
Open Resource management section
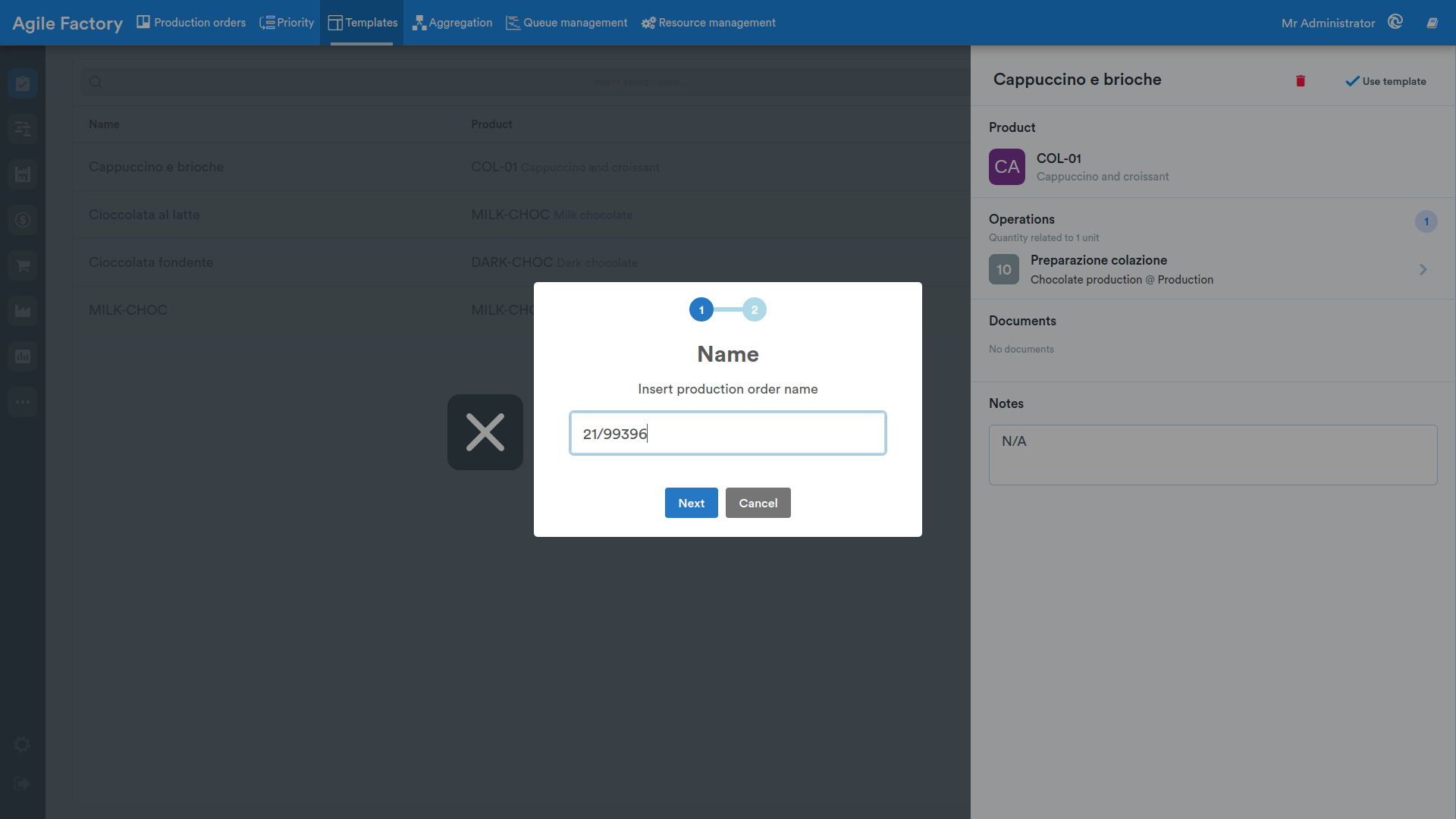coord(708,23)
